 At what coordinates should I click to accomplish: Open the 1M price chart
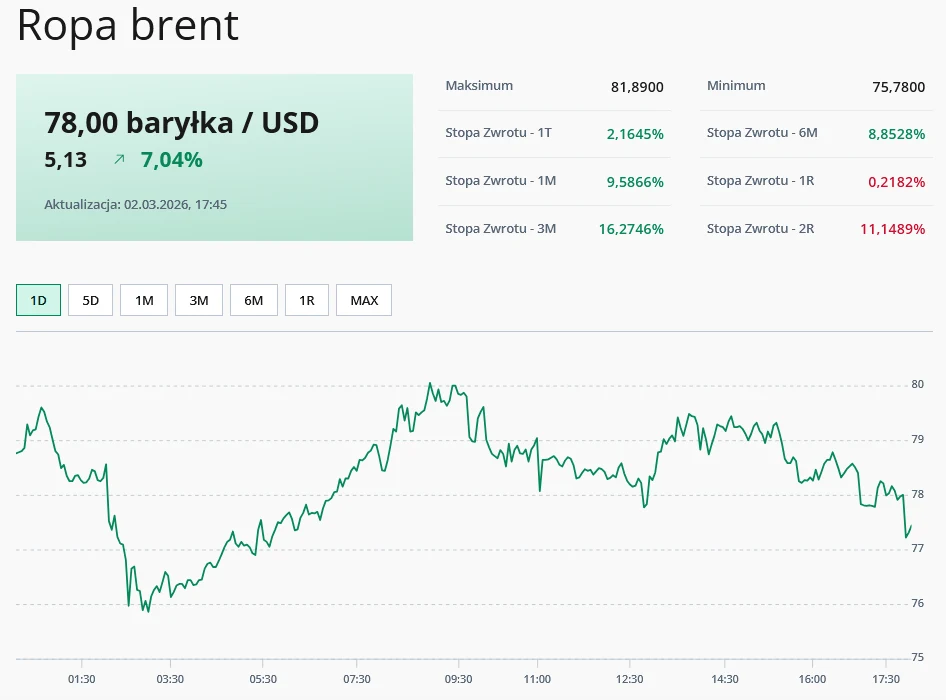click(x=143, y=299)
